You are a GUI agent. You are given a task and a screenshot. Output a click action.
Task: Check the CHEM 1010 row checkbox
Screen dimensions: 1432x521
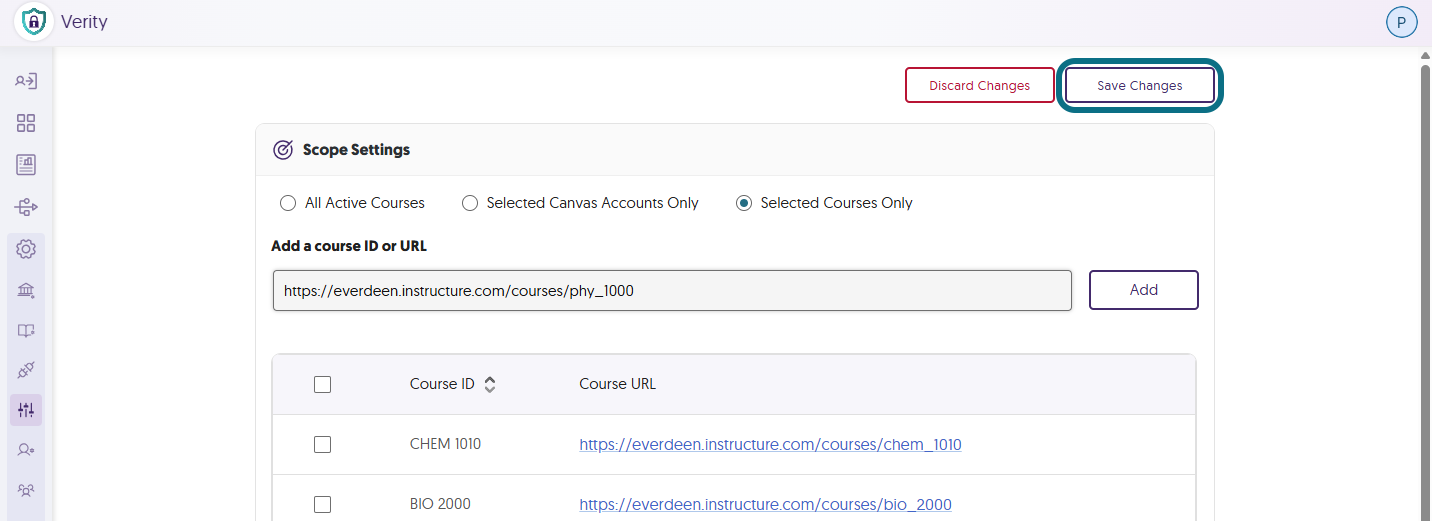322,444
